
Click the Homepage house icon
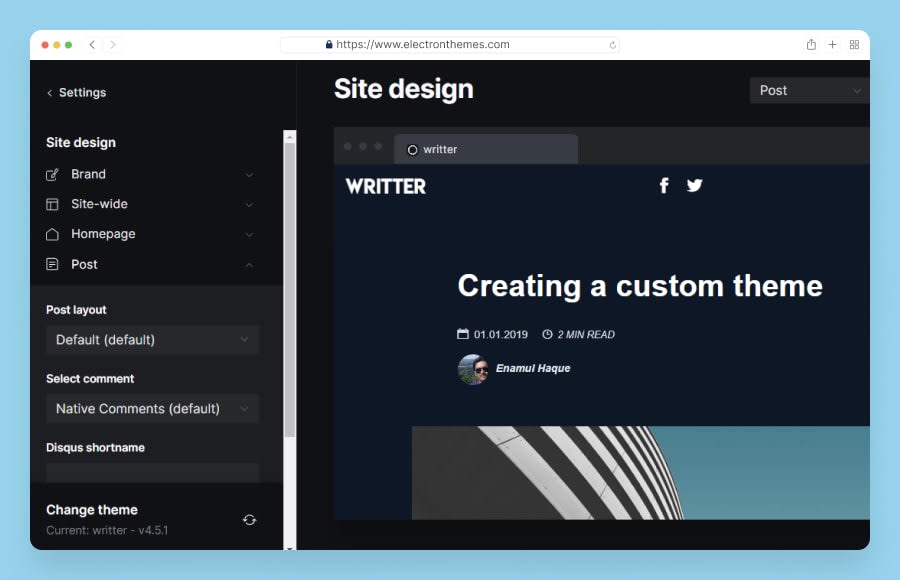[x=52, y=234]
